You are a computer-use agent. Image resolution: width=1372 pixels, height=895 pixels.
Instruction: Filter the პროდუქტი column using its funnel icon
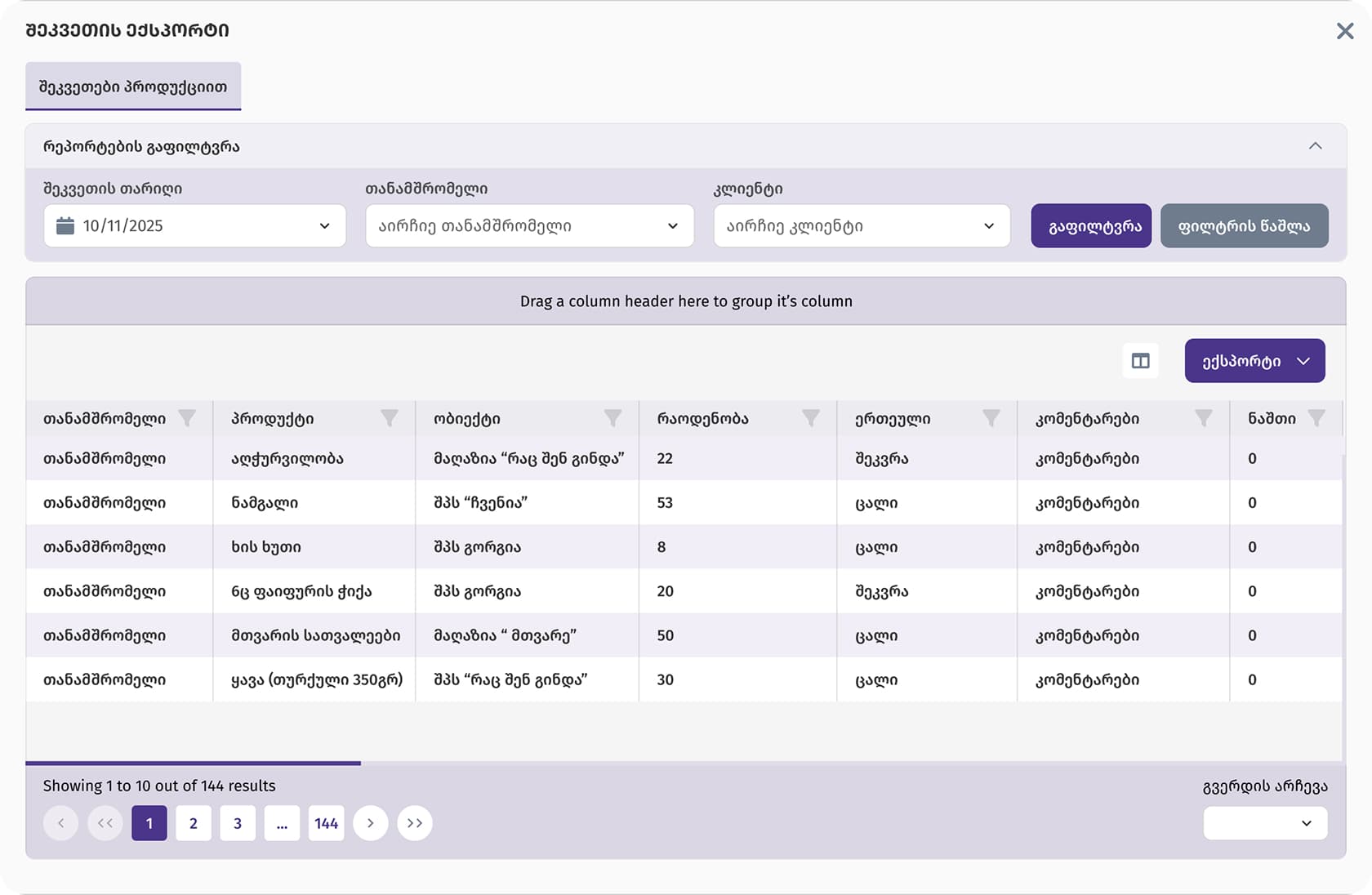pos(389,419)
